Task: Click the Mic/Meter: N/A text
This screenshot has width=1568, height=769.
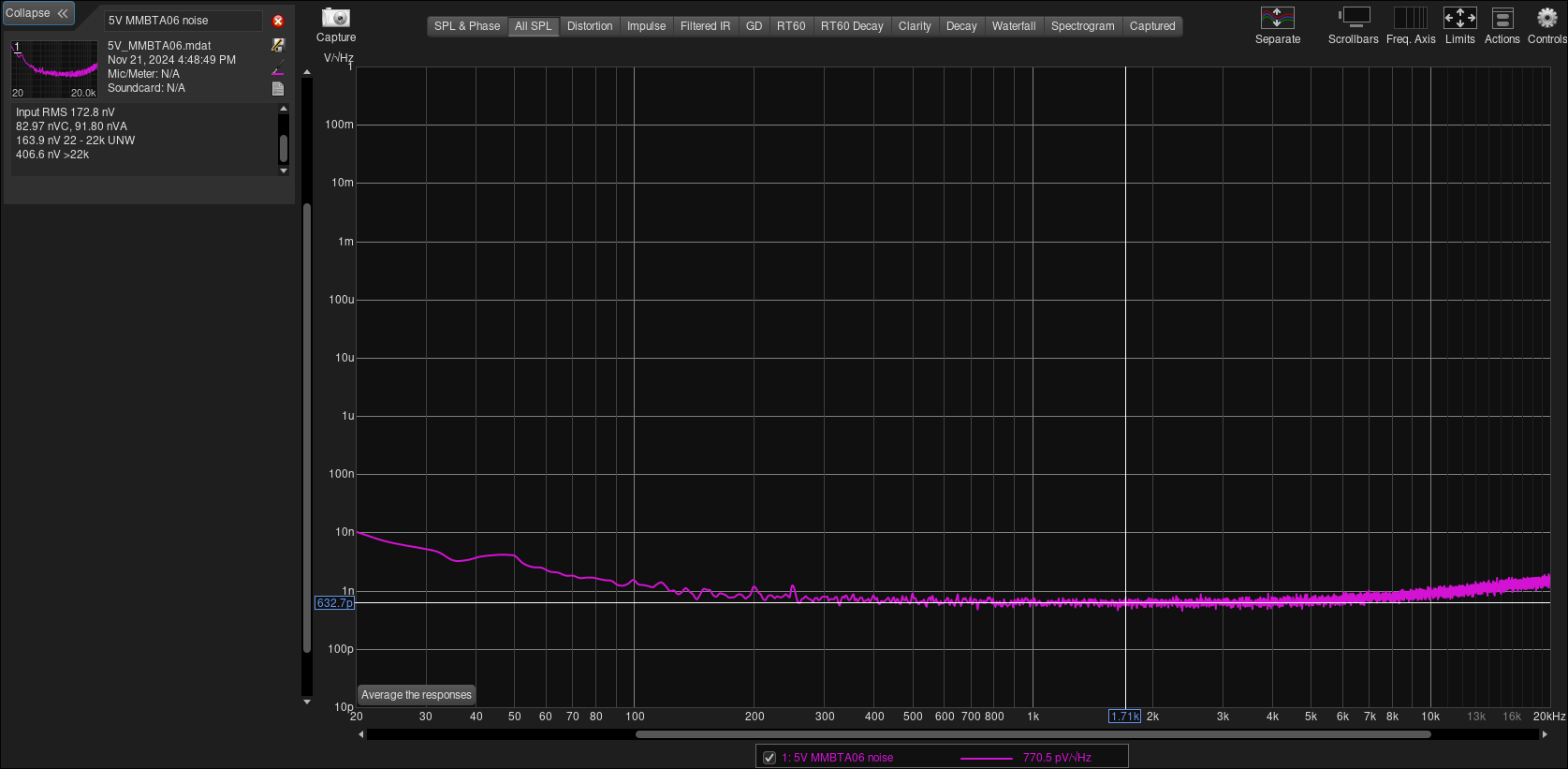Action: pos(143,74)
